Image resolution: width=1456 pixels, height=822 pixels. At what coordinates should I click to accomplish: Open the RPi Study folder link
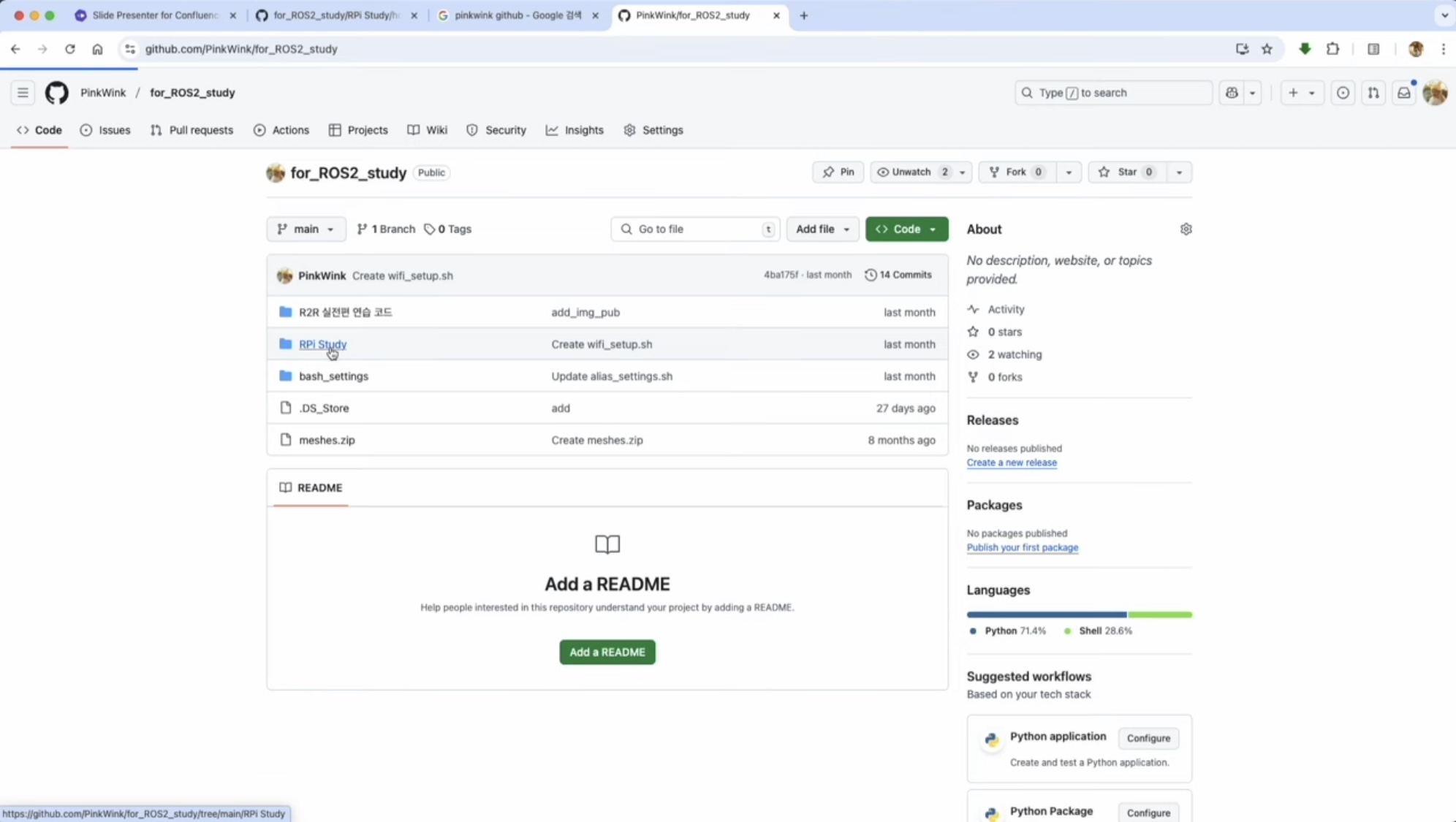[322, 344]
